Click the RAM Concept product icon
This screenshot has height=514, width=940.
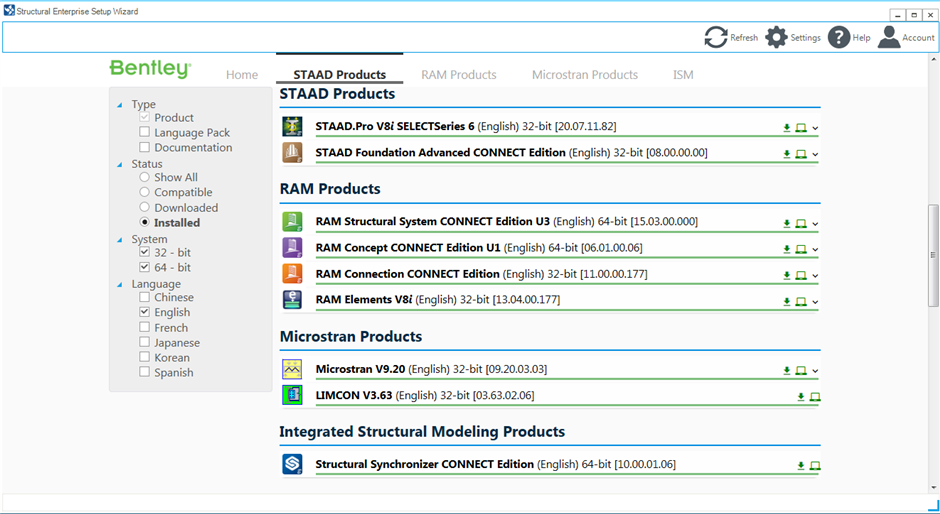click(293, 248)
